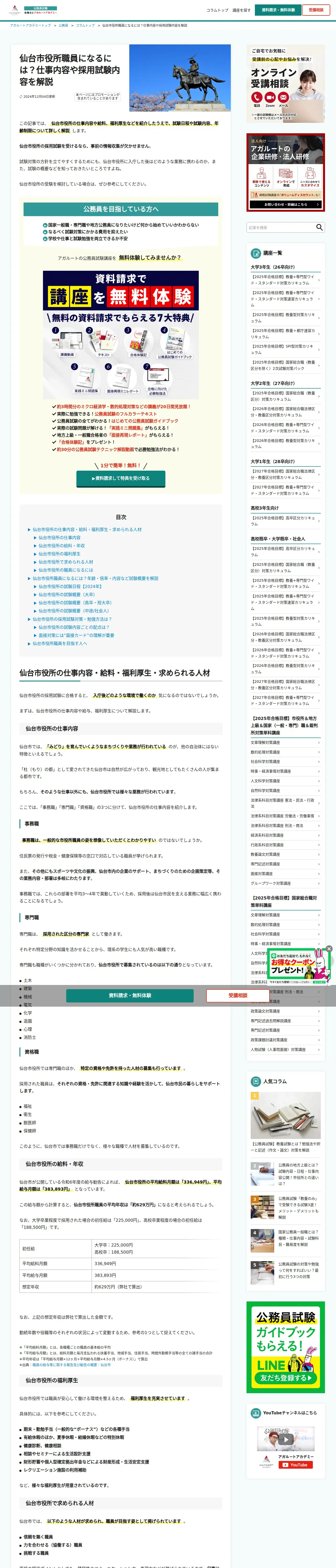Go to アガルートアカデミートップ breadcrumb
The width and height of the screenshot is (336, 1568).
click(31, 26)
